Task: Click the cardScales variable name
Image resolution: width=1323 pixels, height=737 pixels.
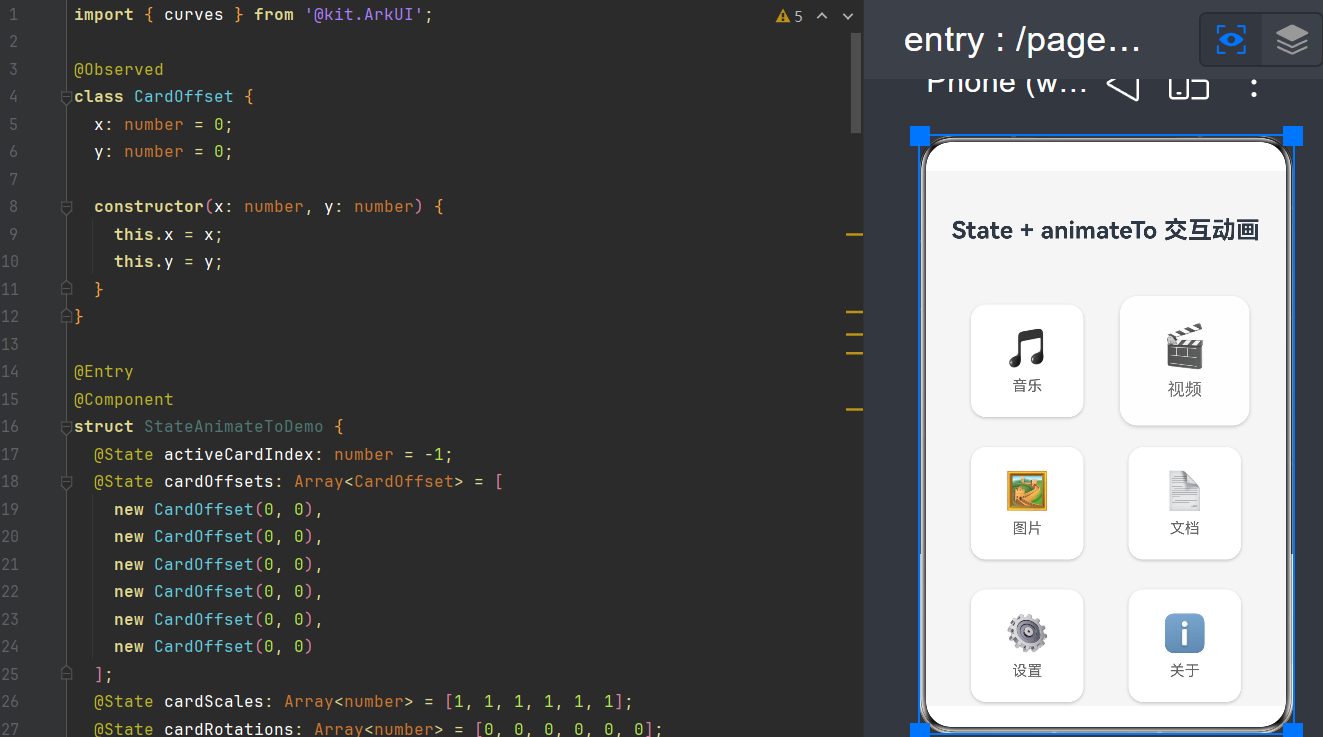Action: coord(214,702)
